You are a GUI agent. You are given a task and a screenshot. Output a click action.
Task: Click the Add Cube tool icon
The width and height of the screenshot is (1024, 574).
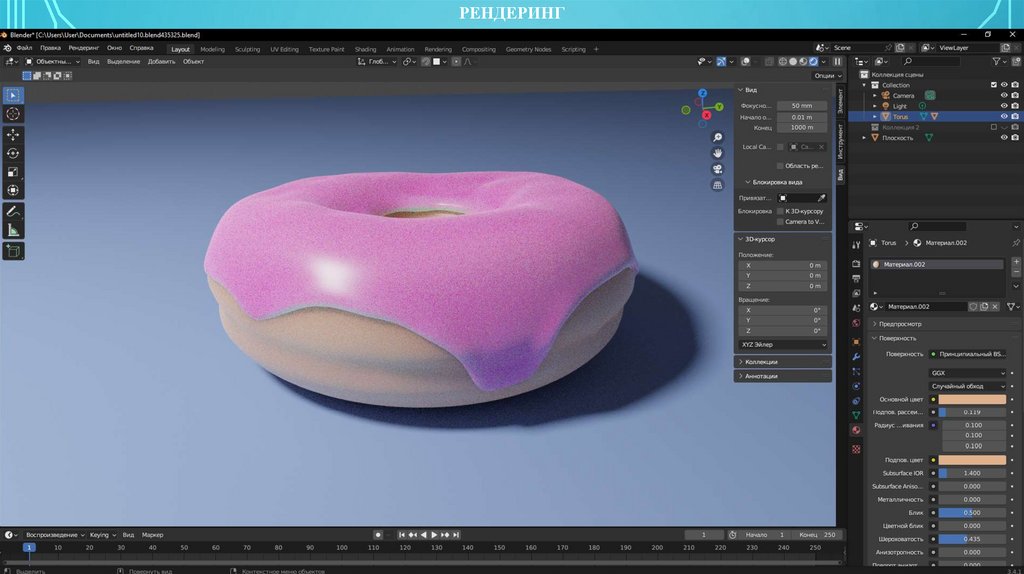tap(13, 251)
